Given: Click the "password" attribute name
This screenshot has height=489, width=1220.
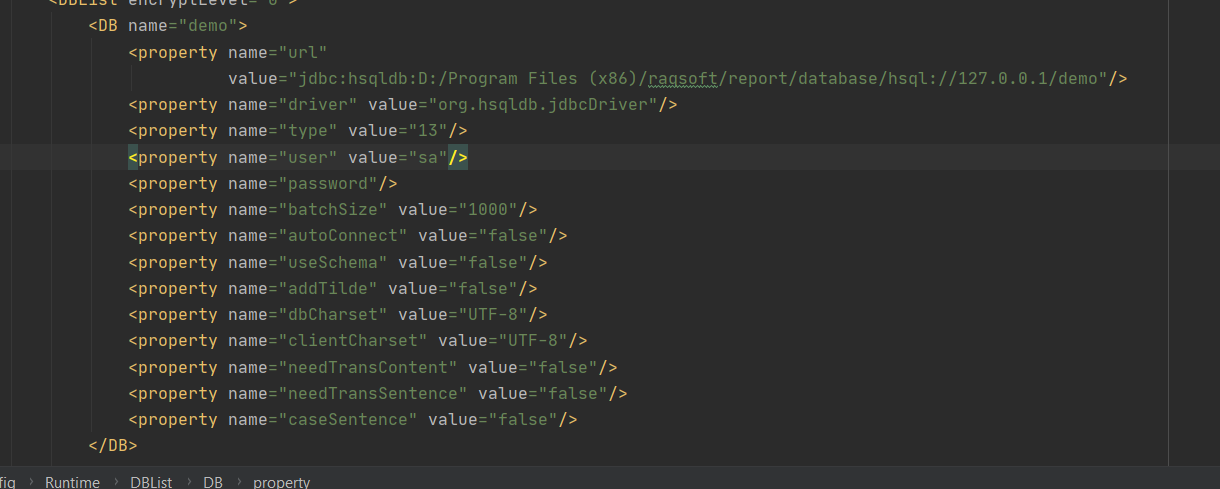Looking at the screenshot, I should pyautogui.click(x=327, y=184).
